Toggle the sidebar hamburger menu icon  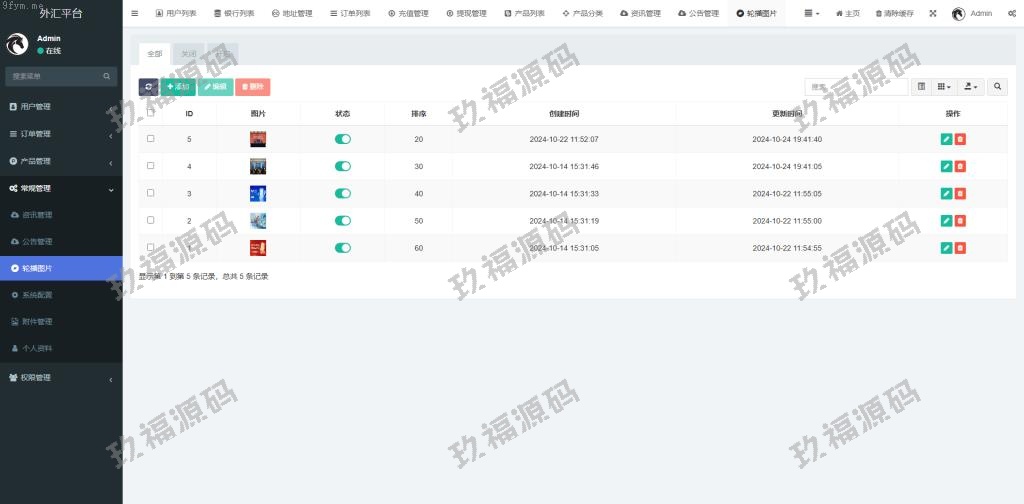click(135, 13)
